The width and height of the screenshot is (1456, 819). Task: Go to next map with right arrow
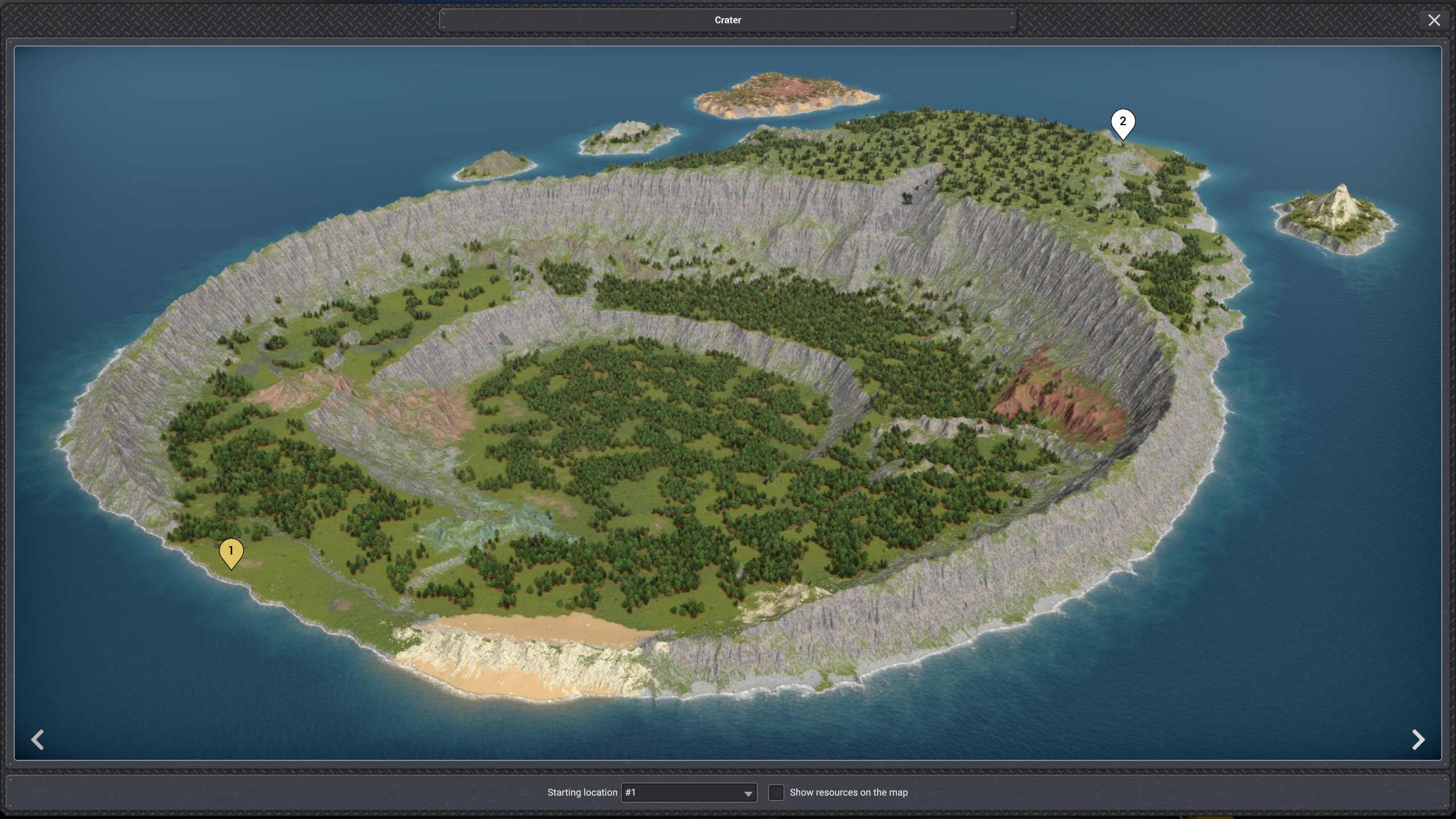point(1418,739)
